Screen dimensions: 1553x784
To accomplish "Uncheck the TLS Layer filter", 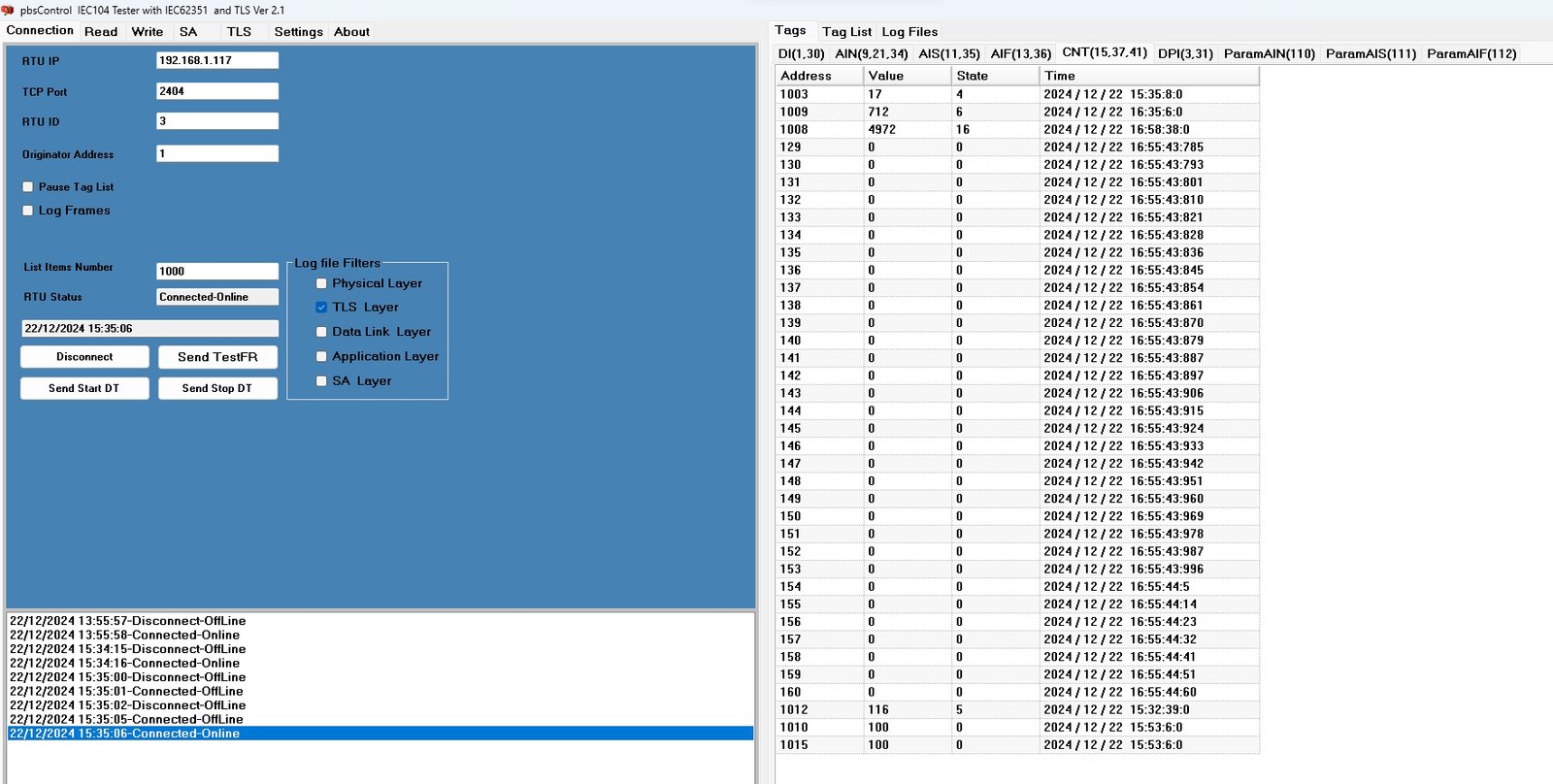I will pyautogui.click(x=321, y=308).
